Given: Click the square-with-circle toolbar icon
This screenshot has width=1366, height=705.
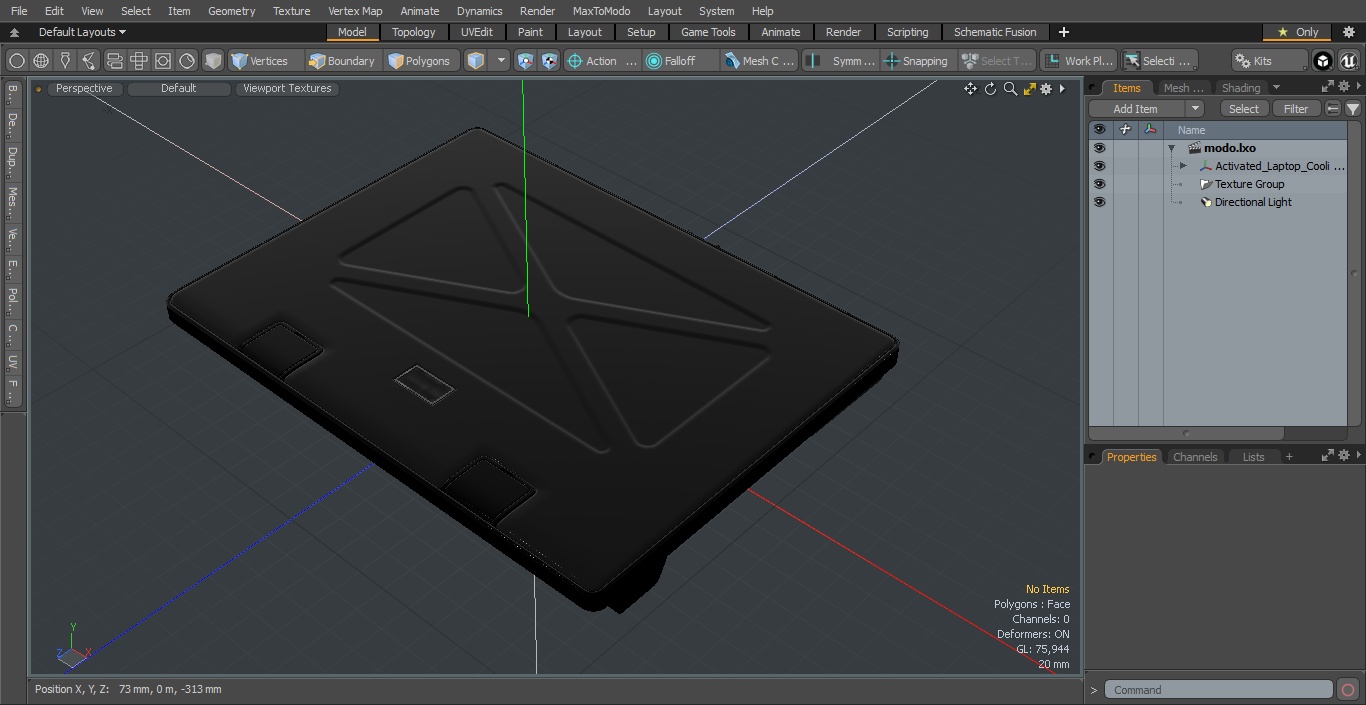Looking at the screenshot, I should [162, 61].
